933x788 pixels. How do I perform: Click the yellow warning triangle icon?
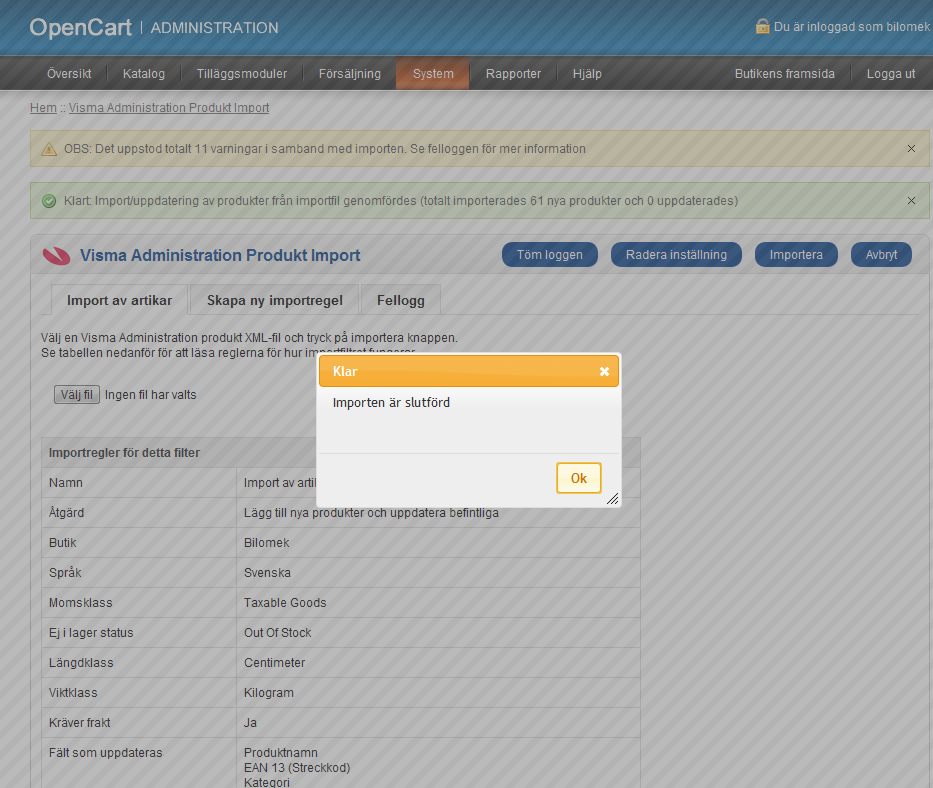tap(49, 149)
